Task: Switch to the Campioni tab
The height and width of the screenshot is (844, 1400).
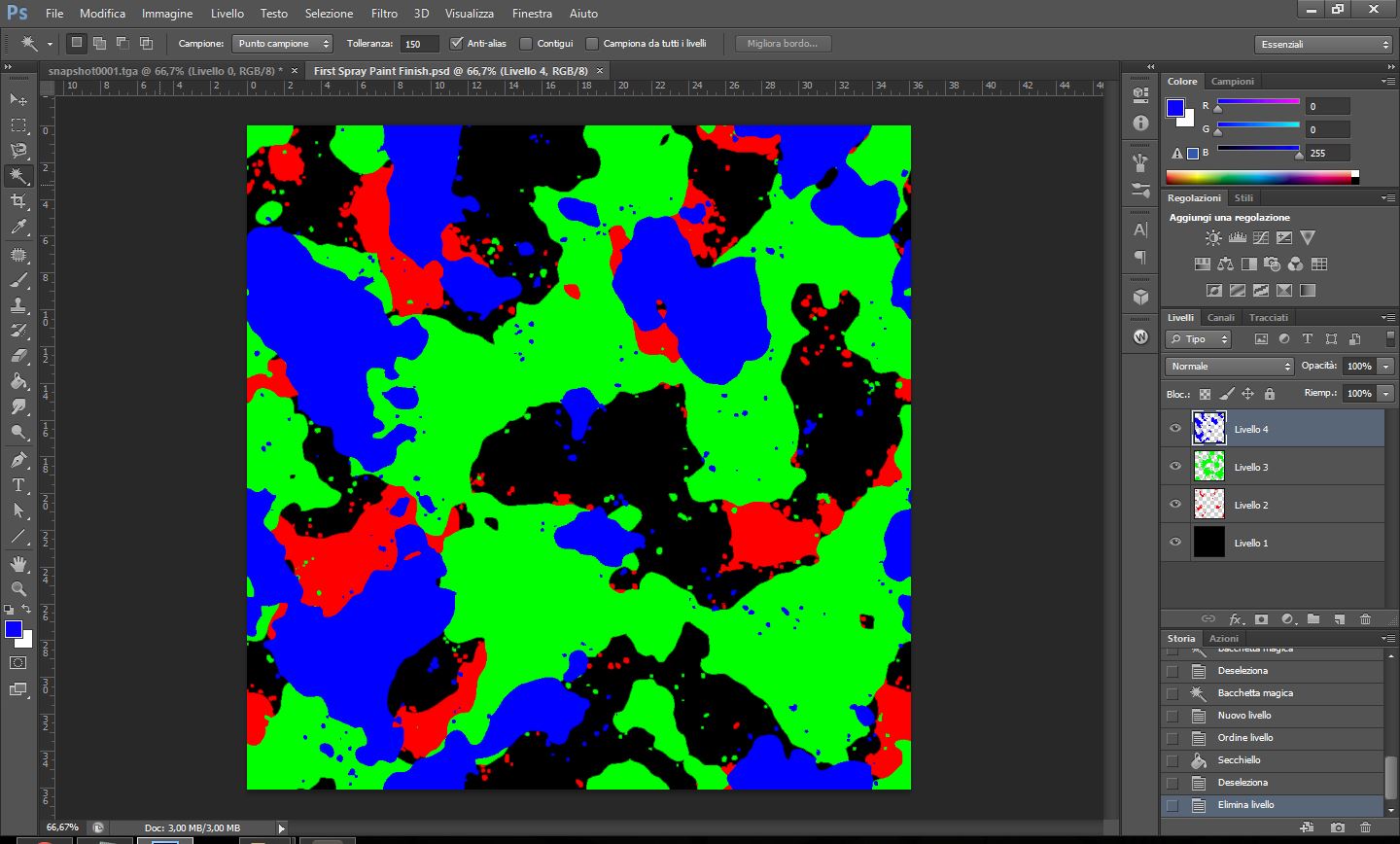Action: 1233,82
